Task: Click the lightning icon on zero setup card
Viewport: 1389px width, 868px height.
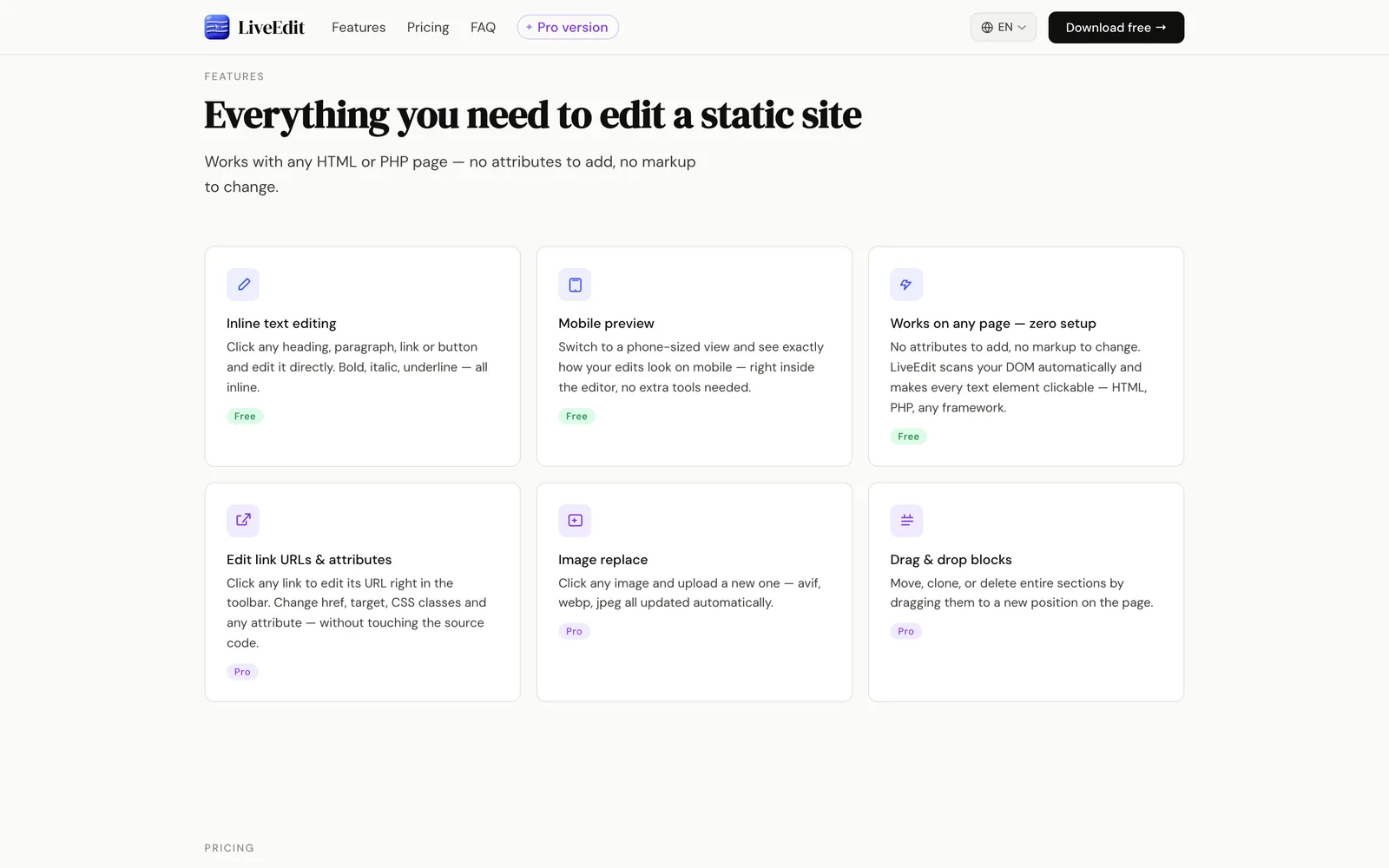Action: [x=906, y=285]
